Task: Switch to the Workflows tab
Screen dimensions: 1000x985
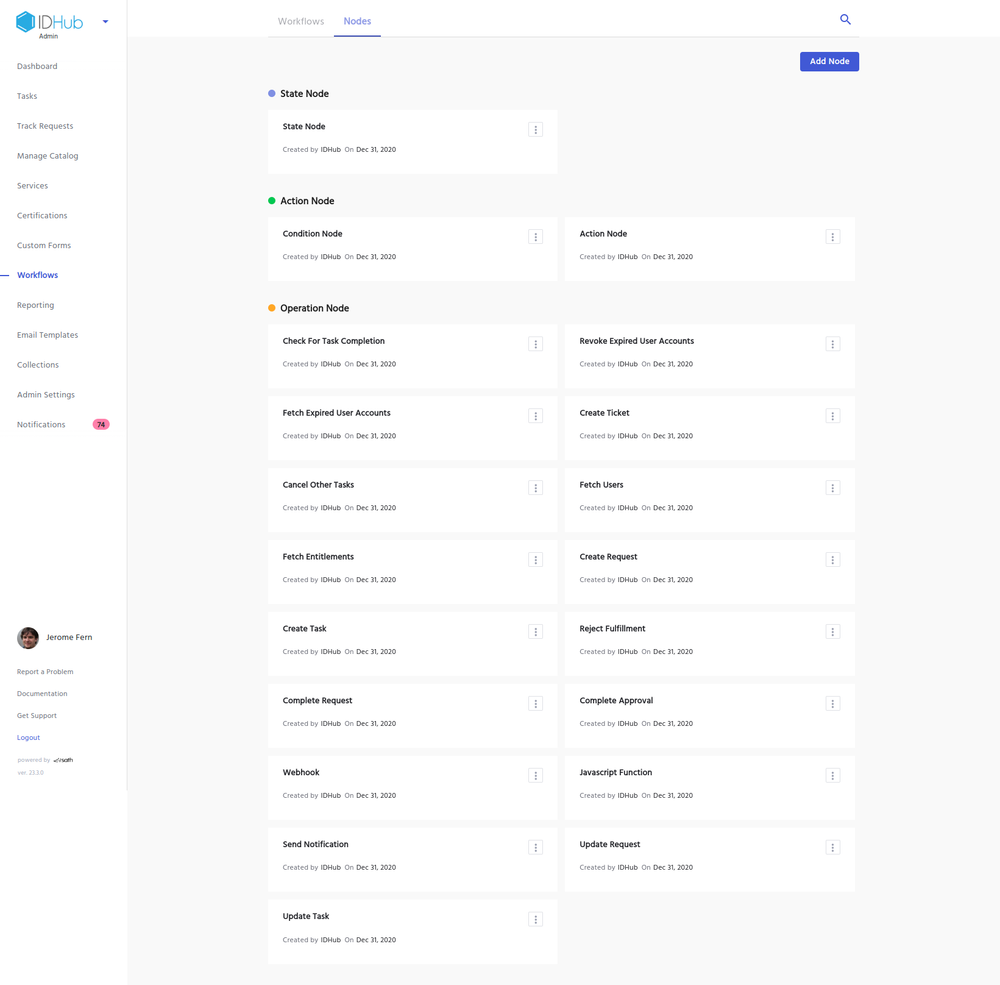Action: coord(300,20)
